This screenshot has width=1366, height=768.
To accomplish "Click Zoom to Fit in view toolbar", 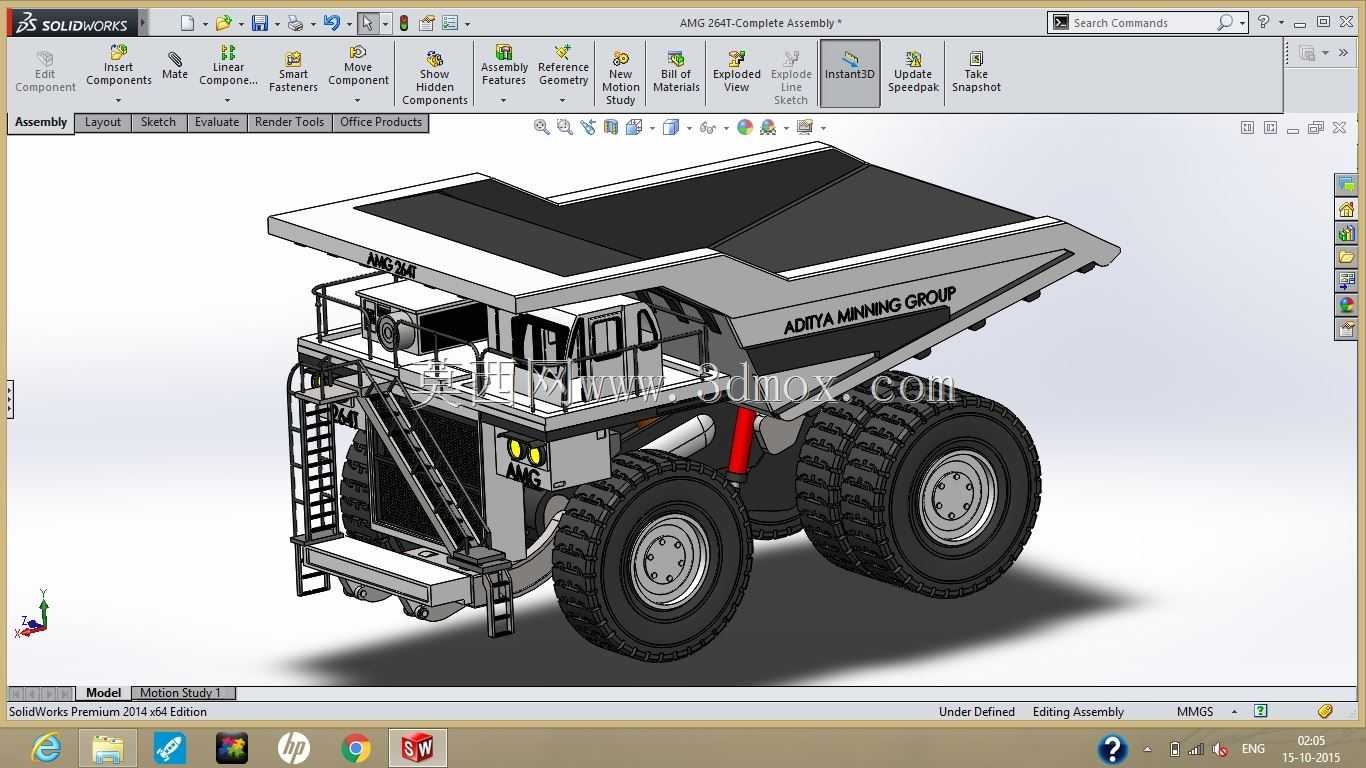I will (x=541, y=127).
